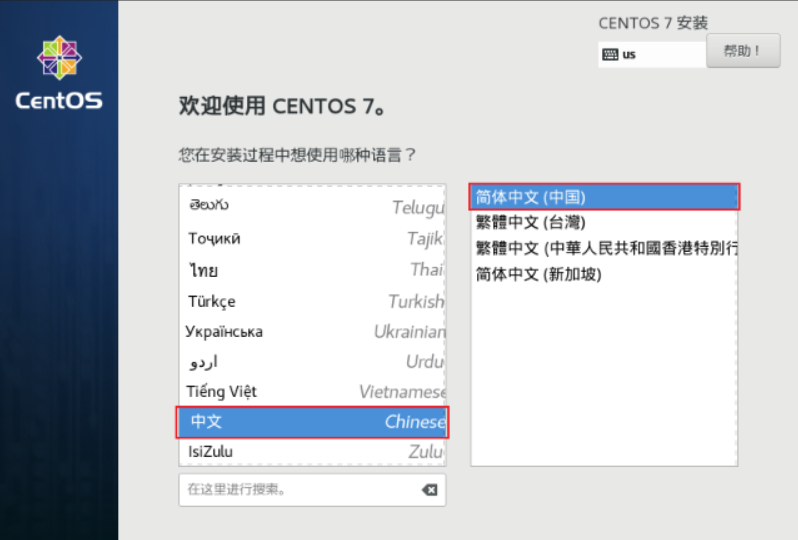Viewport: 798px width, 540px height.
Task: Select 中文 Chinese in the language list
Action: point(312,422)
